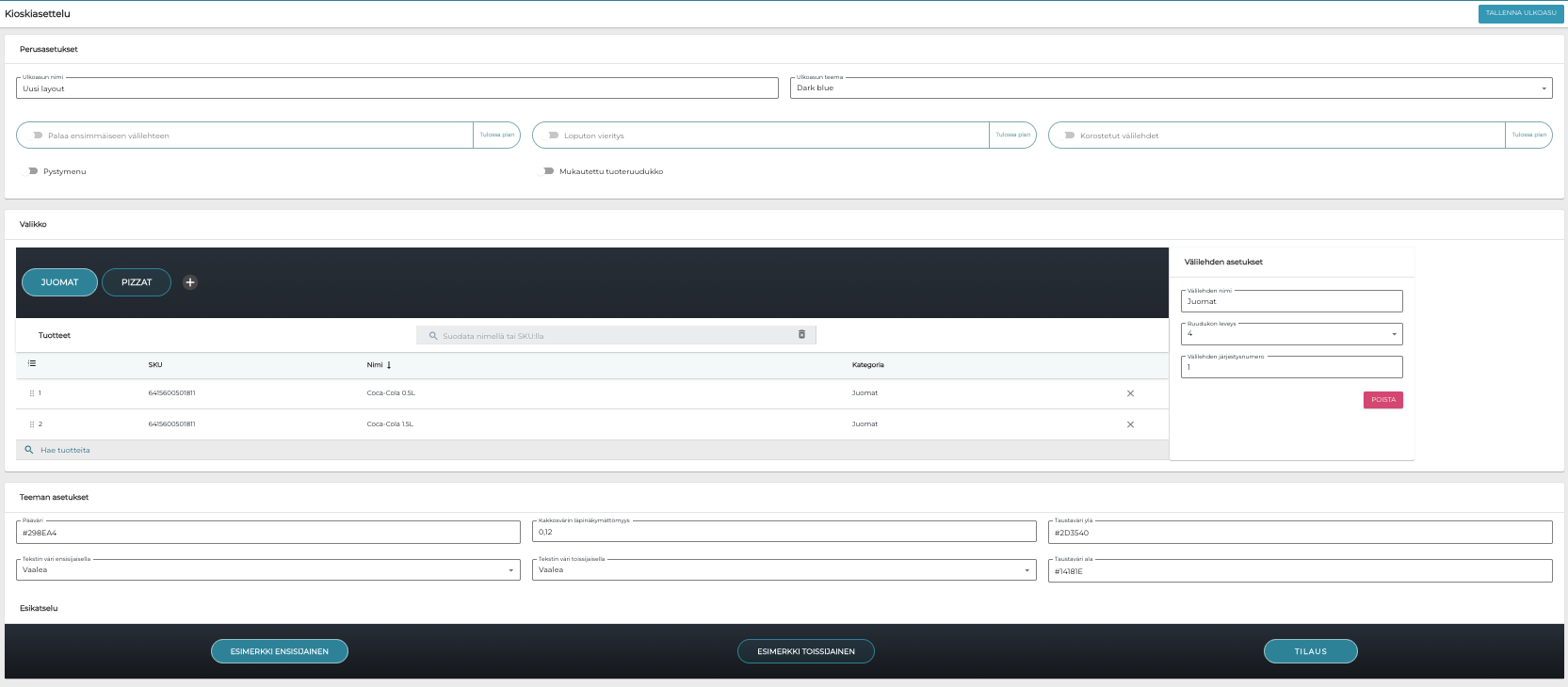Click the drag handle of row 1
Viewport: 1568px width, 687px height.
[x=32, y=393]
